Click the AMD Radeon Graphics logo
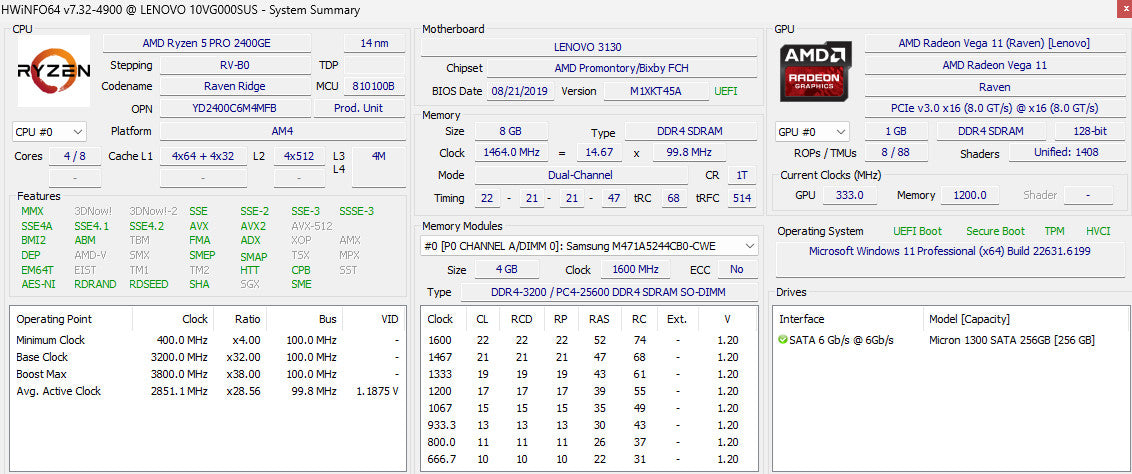This screenshot has width=1132, height=474. tap(816, 71)
